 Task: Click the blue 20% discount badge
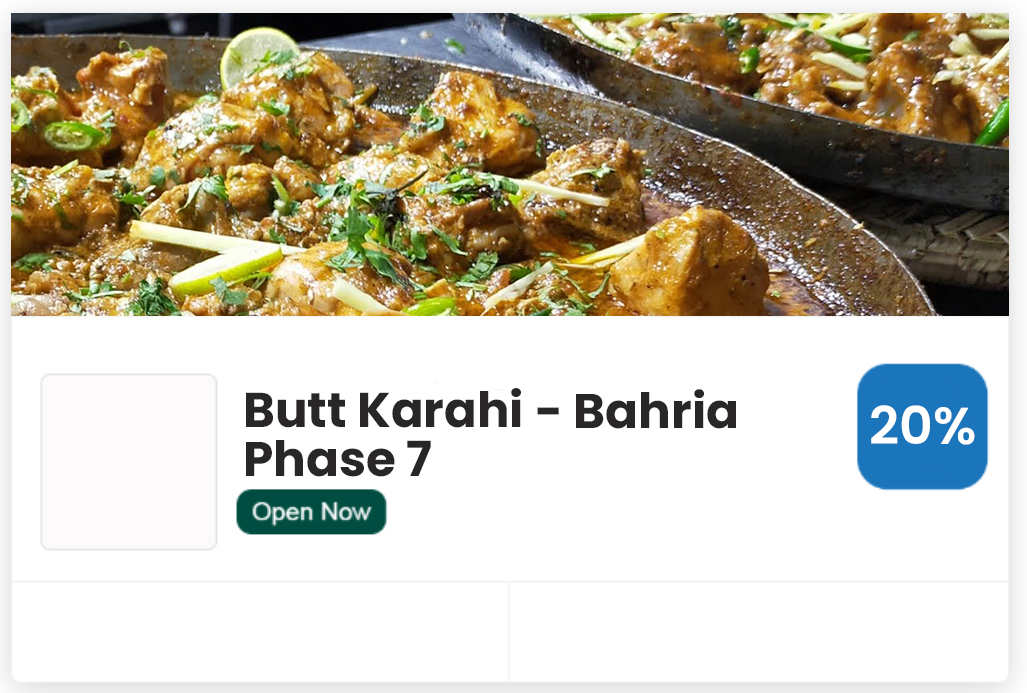point(922,426)
